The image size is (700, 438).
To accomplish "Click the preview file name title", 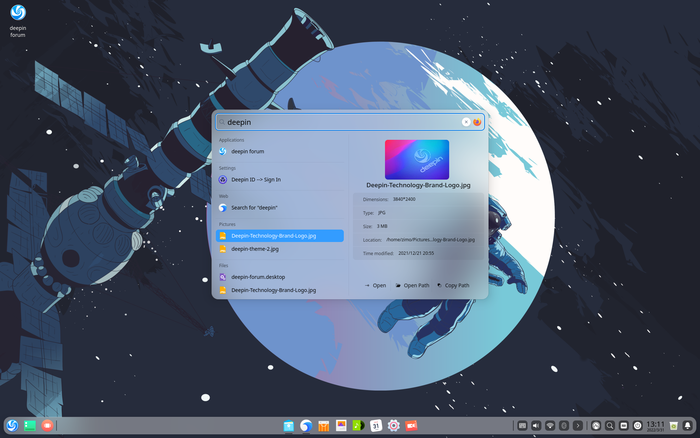I will click(x=418, y=185).
